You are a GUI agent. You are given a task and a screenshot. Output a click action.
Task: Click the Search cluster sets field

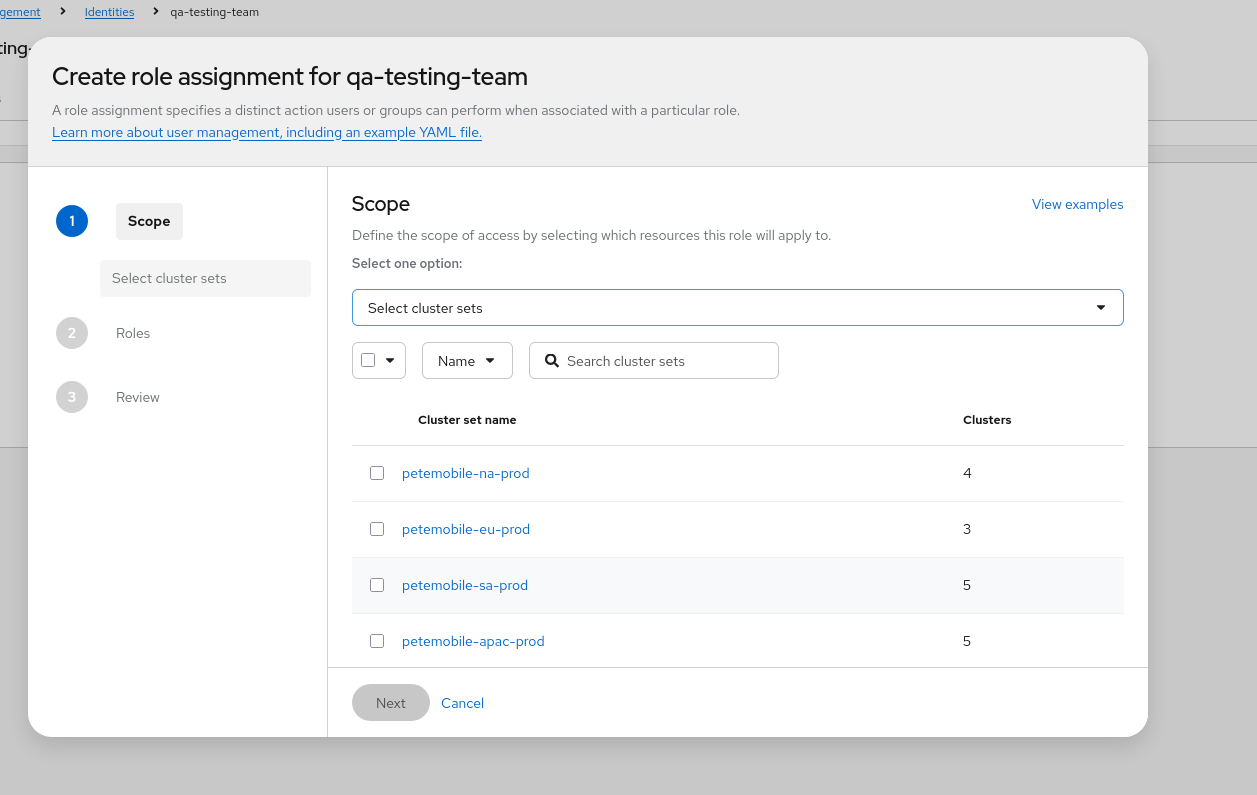[665, 361]
